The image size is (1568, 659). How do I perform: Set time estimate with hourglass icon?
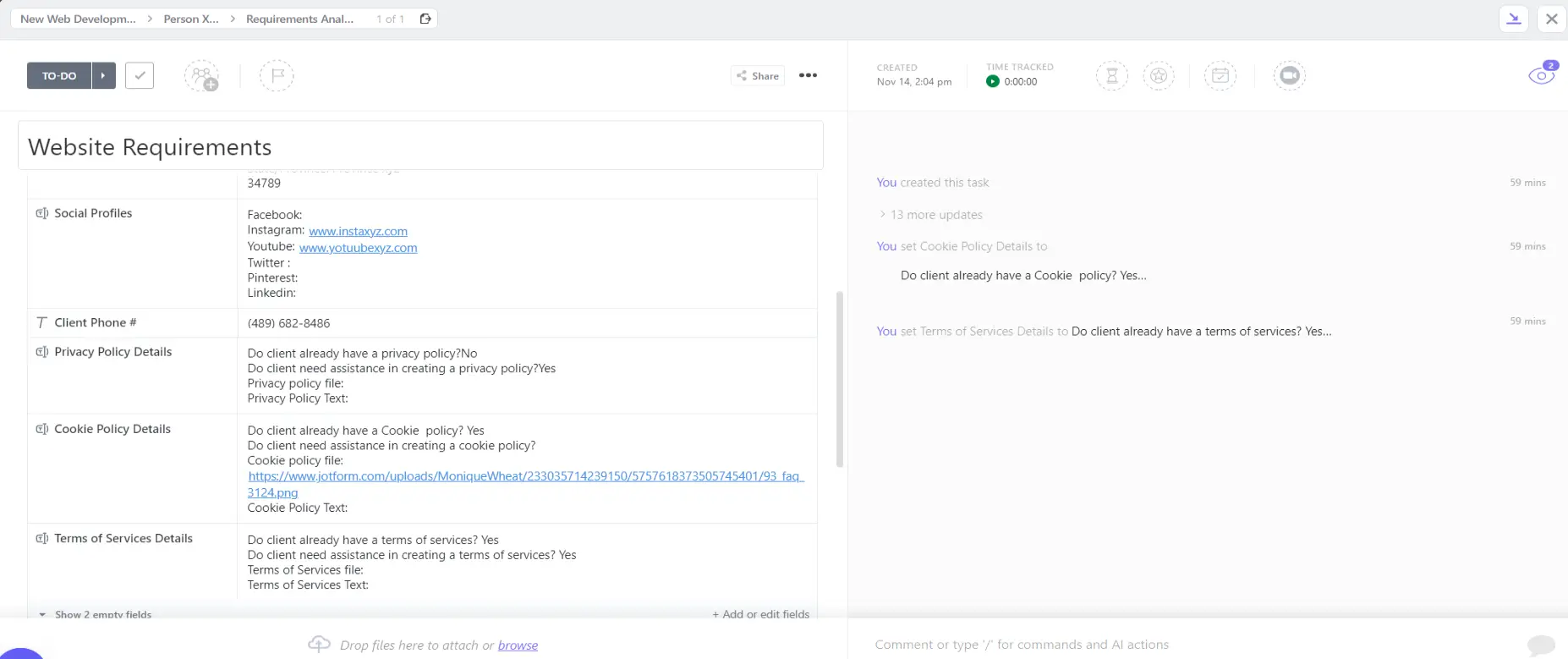pyautogui.click(x=1112, y=75)
